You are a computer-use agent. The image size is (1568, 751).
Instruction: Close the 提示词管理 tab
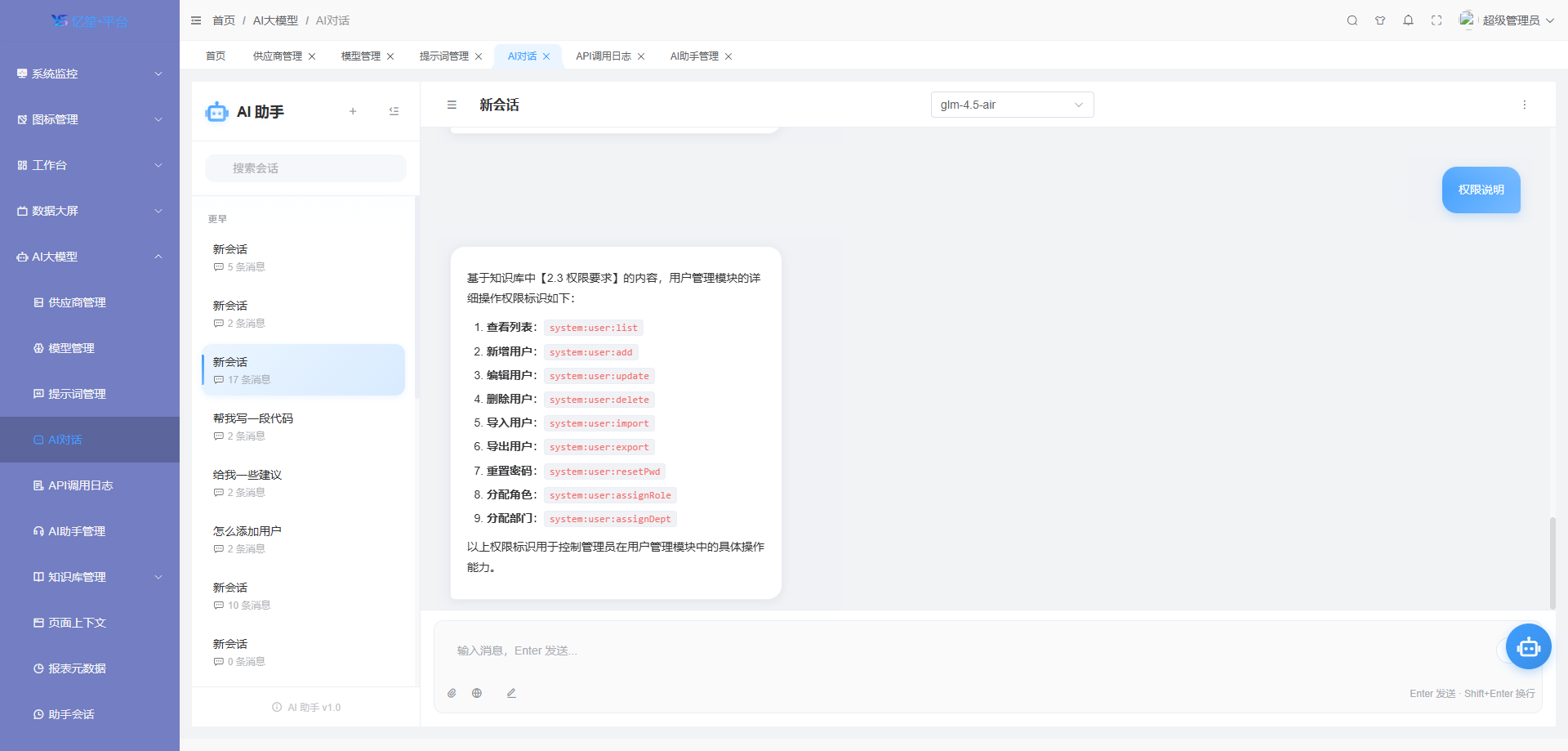(x=479, y=56)
